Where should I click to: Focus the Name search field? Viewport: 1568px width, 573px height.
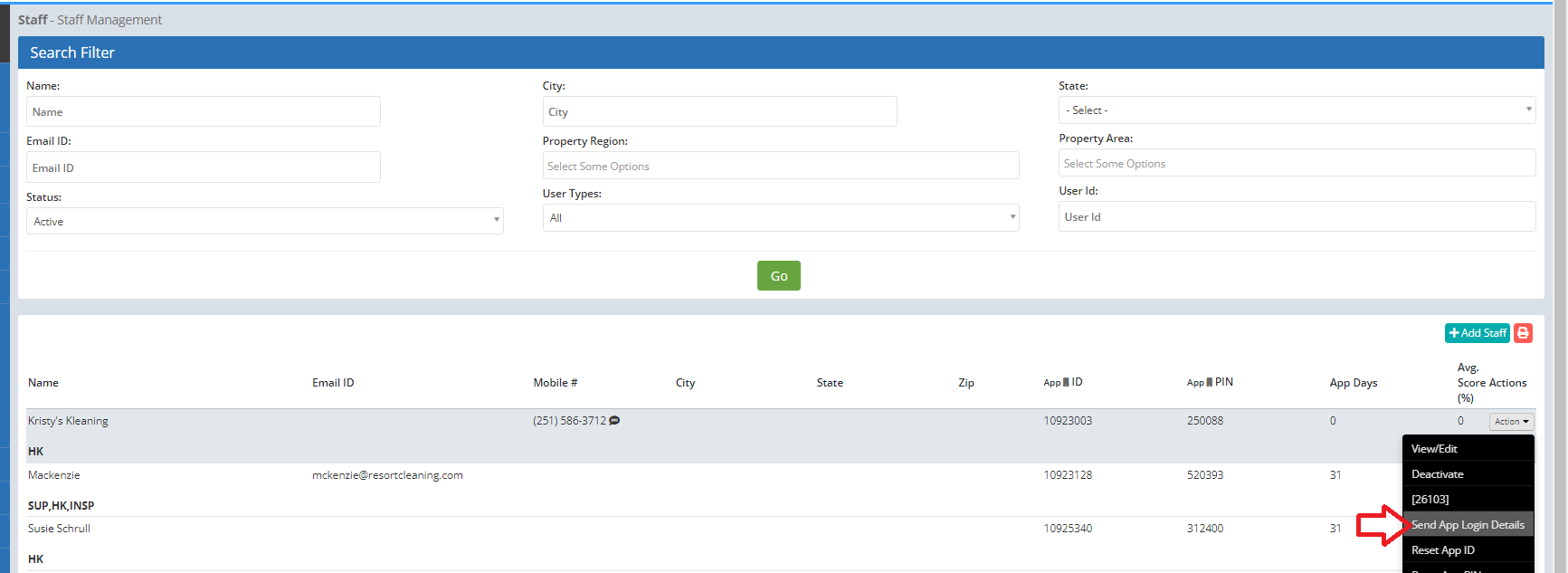pos(203,112)
